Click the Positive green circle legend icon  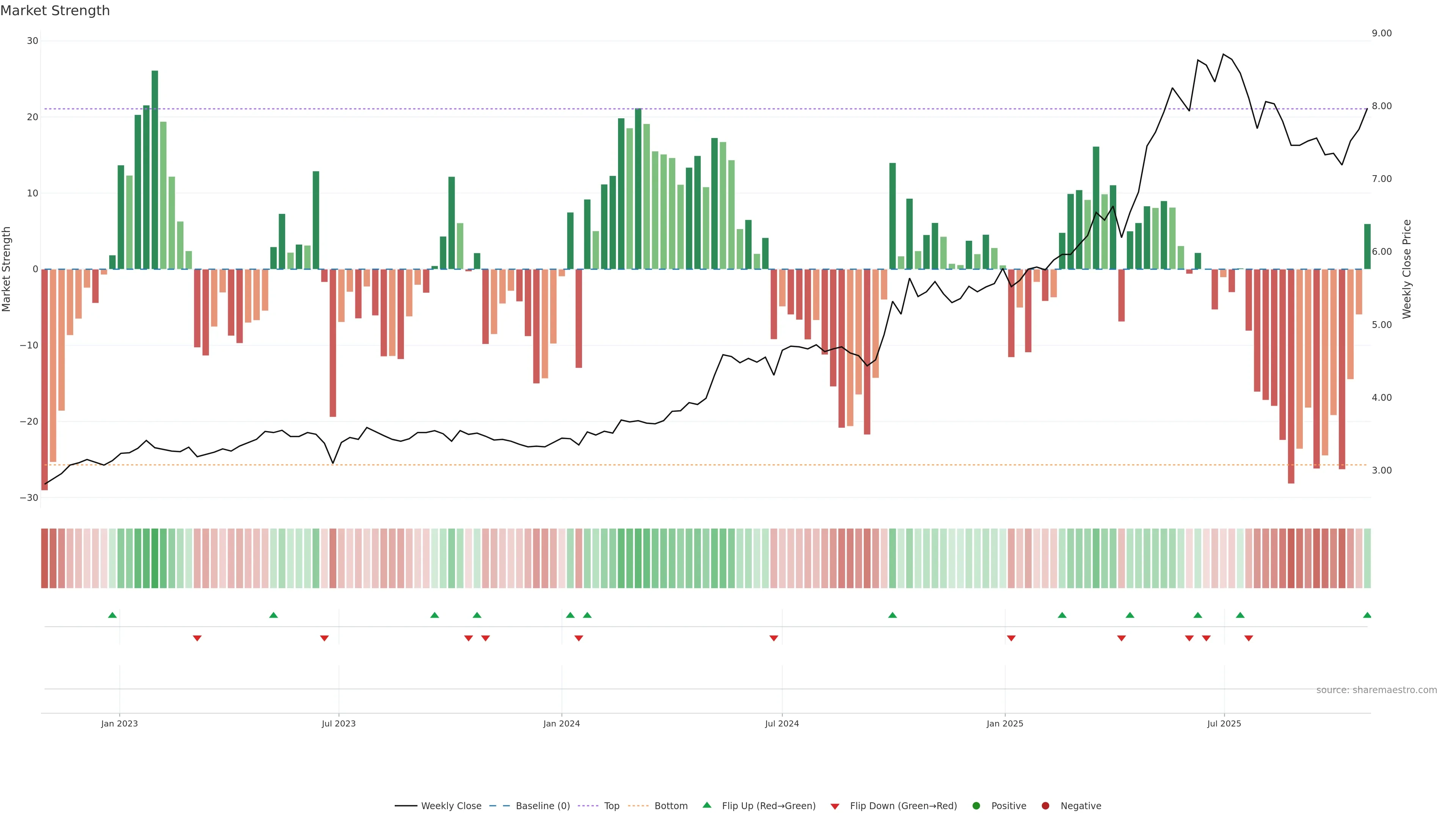pos(976,806)
